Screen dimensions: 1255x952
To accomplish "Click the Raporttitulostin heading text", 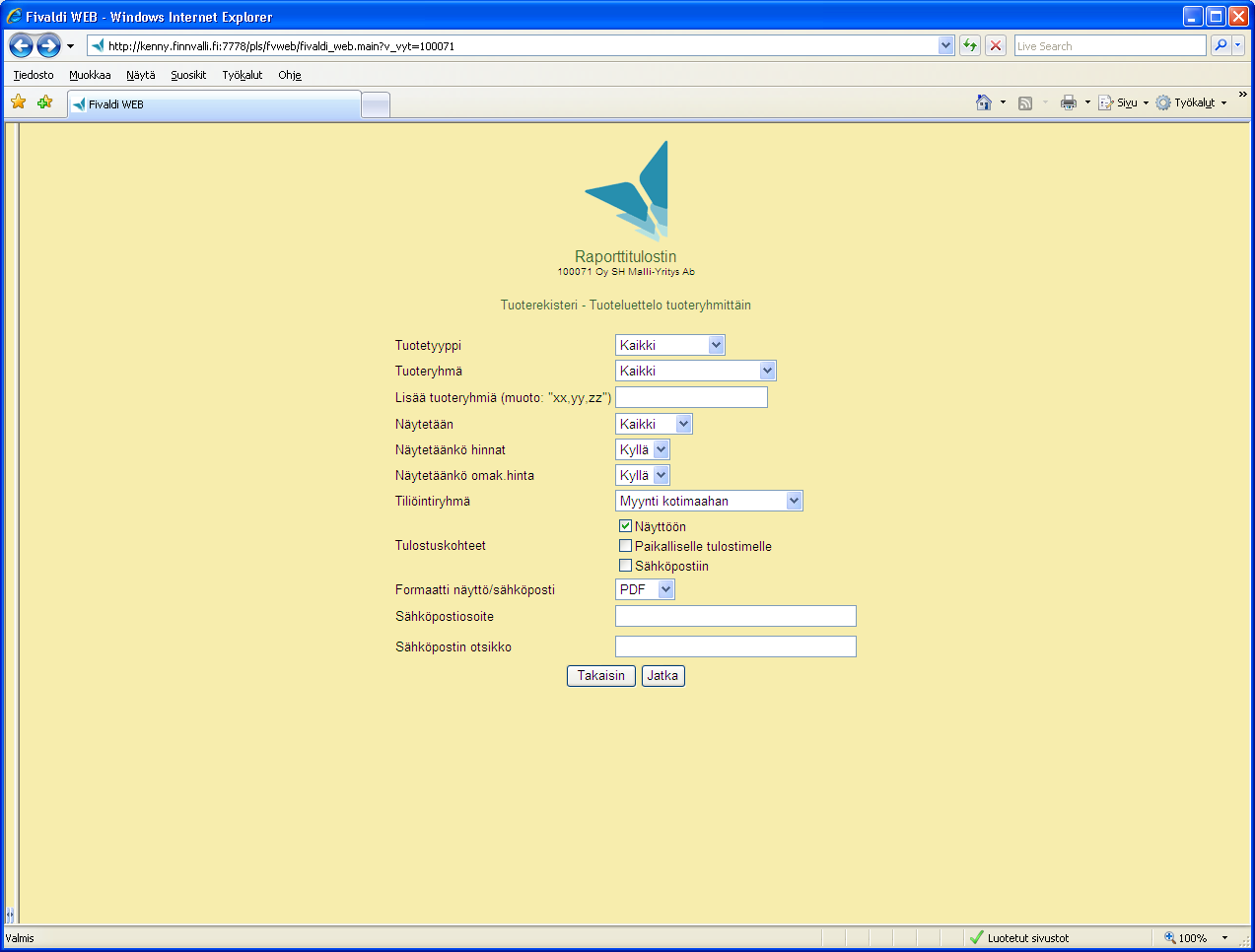I will tap(626, 256).
